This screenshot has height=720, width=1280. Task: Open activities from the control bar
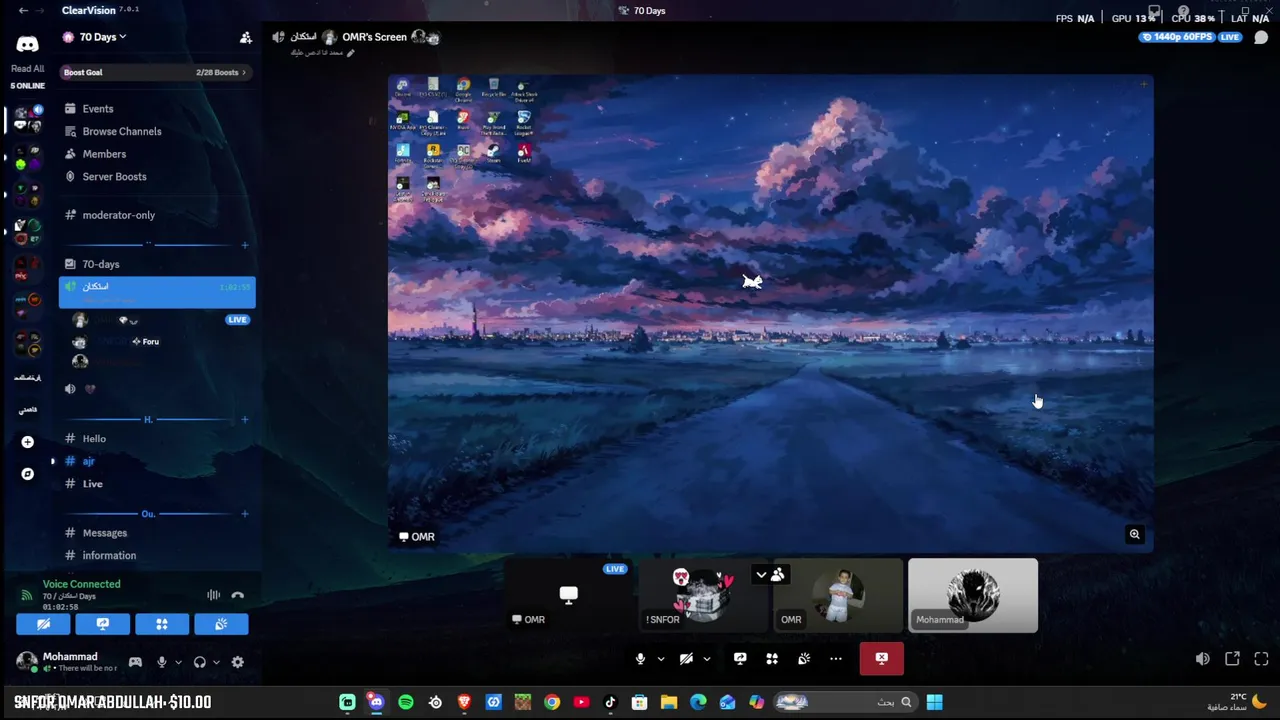click(772, 659)
